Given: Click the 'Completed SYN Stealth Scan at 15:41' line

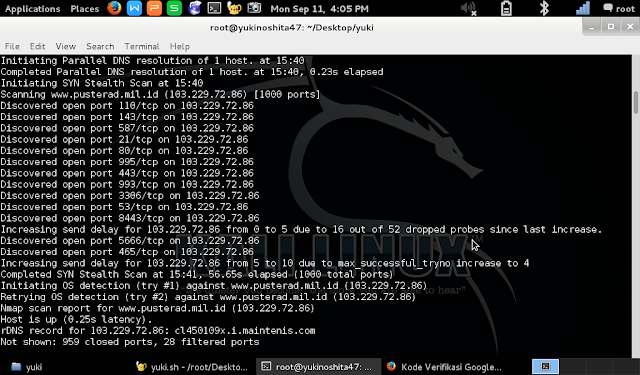Looking at the screenshot, I should (197, 275).
